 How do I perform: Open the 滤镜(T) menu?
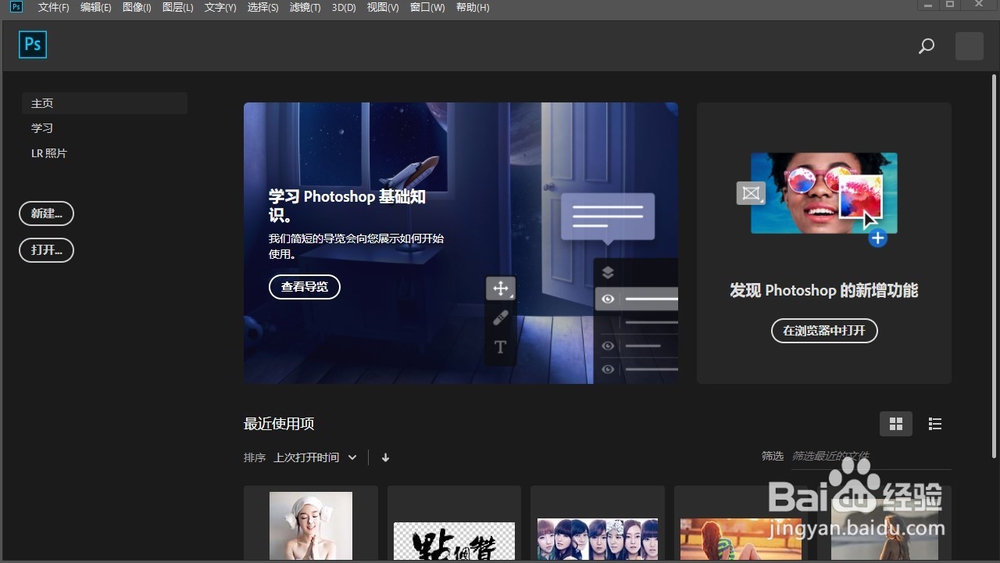(305, 8)
